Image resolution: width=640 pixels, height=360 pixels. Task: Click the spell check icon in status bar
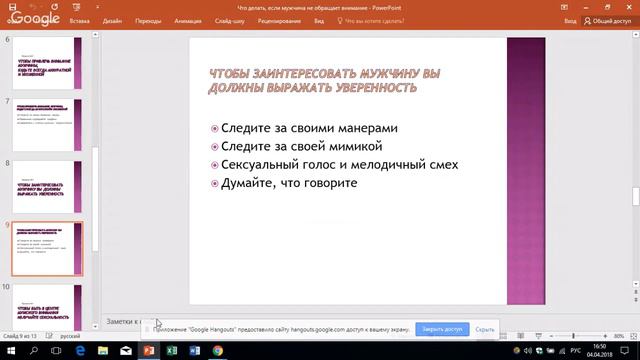click(x=49, y=336)
